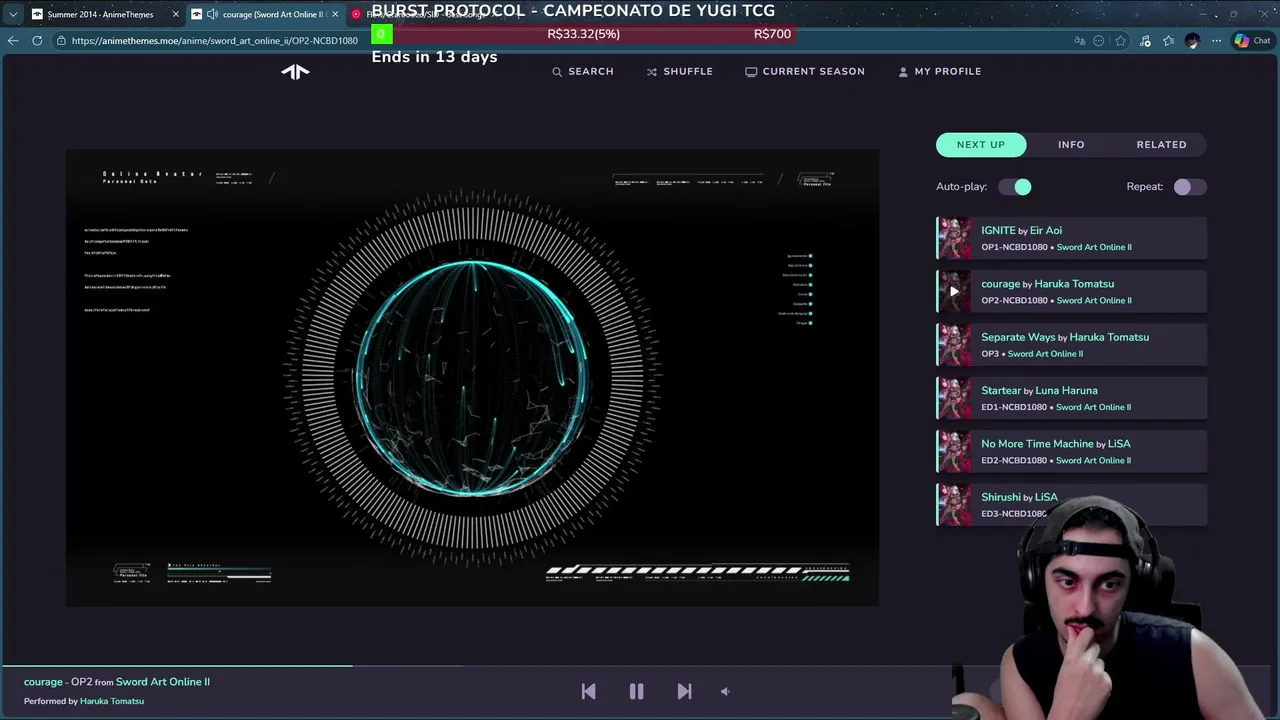Play Shirushi from the queue
Image resolution: width=1280 pixels, height=720 pixels.
pos(1072,505)
